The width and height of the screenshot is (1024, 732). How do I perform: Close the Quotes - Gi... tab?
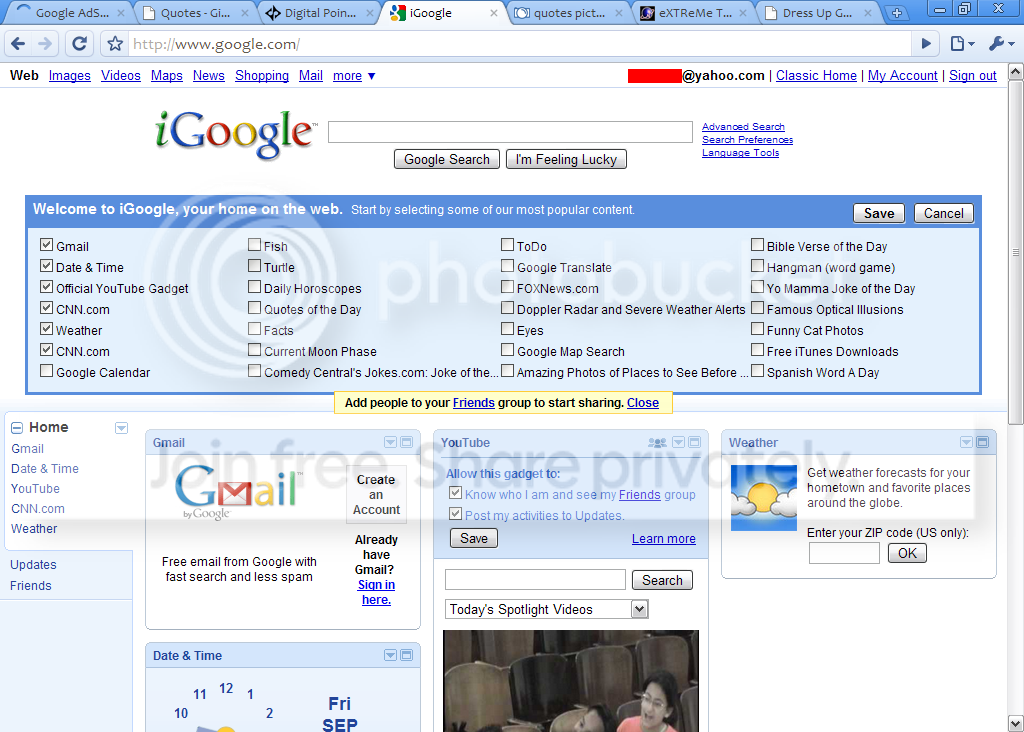[x=245, y=13]
